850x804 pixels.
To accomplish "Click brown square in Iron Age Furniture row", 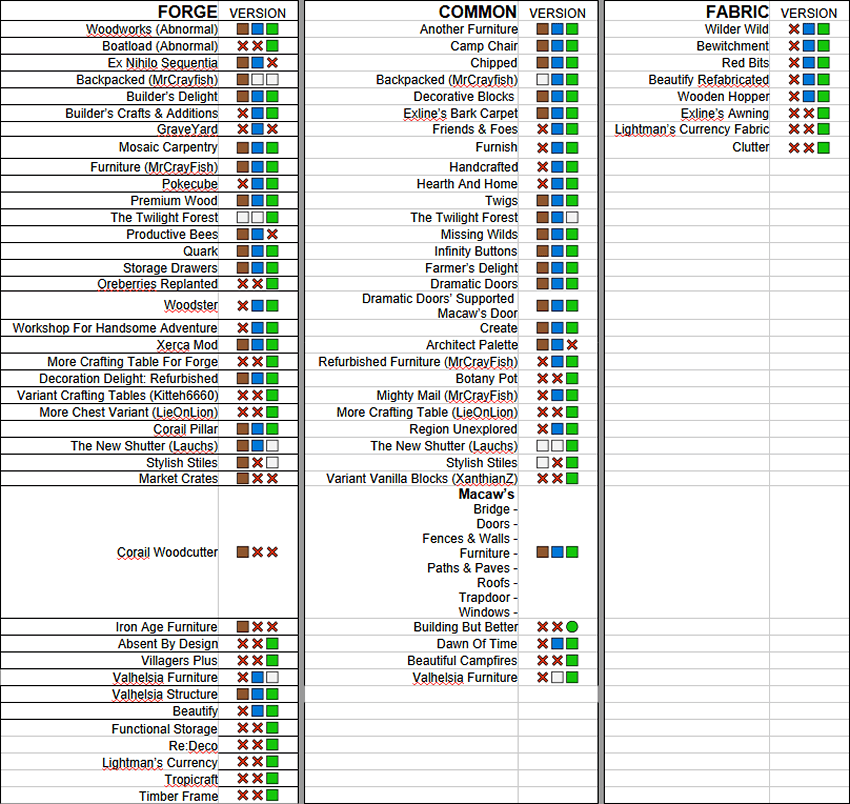I will 243,627.
